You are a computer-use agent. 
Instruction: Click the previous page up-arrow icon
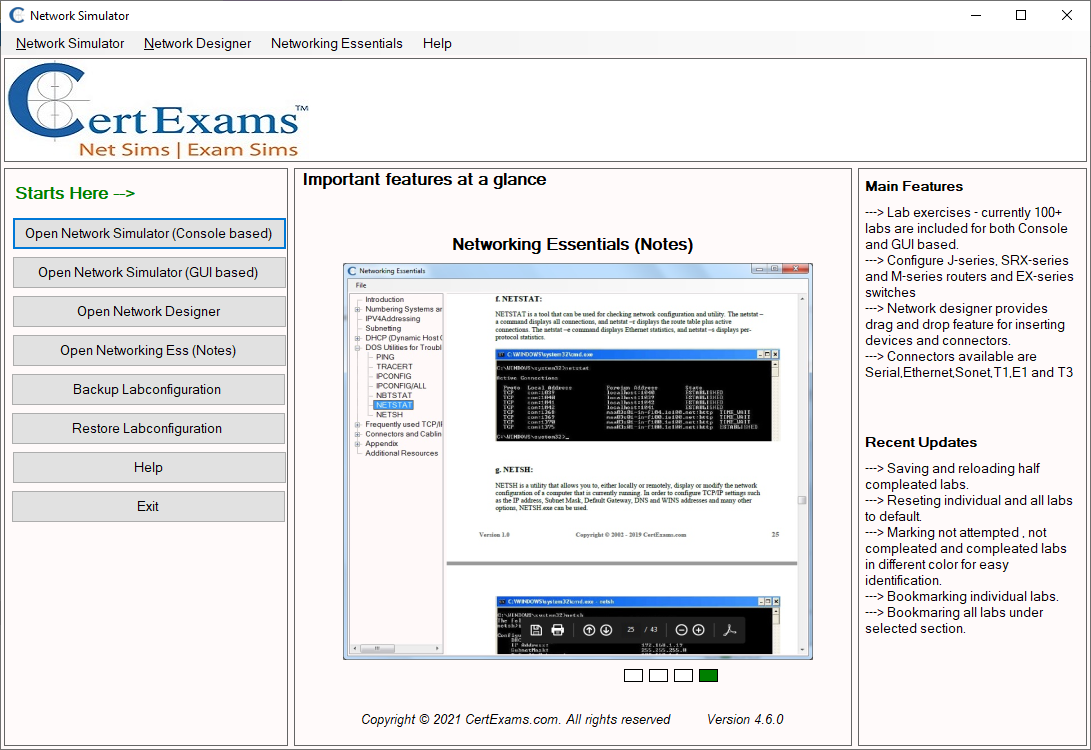pyautogui.click(x=590, y=629)
